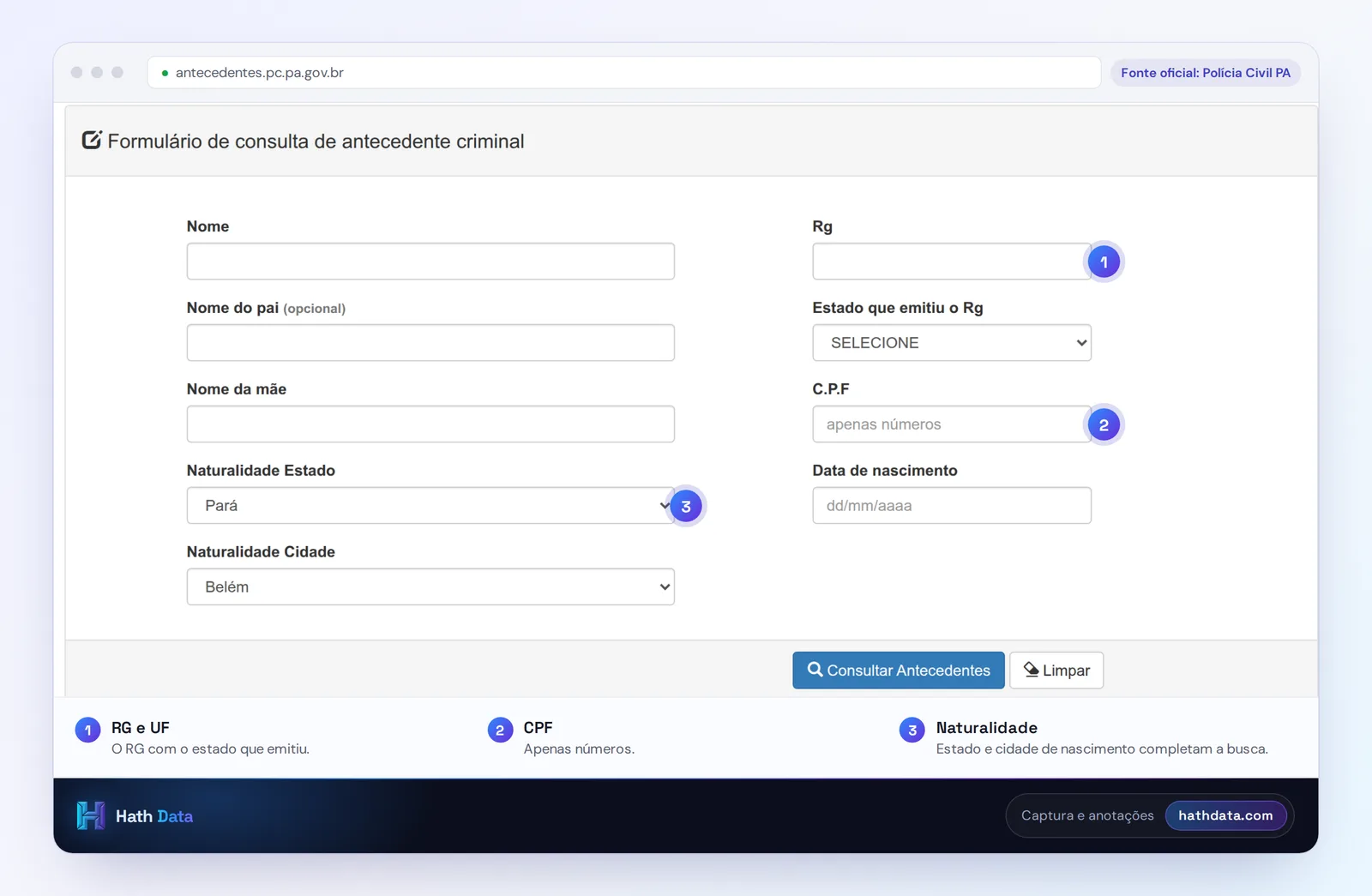Click the hathdata.com link
This screenshot has width=1372, height=896.
[x=1225, y=815]
